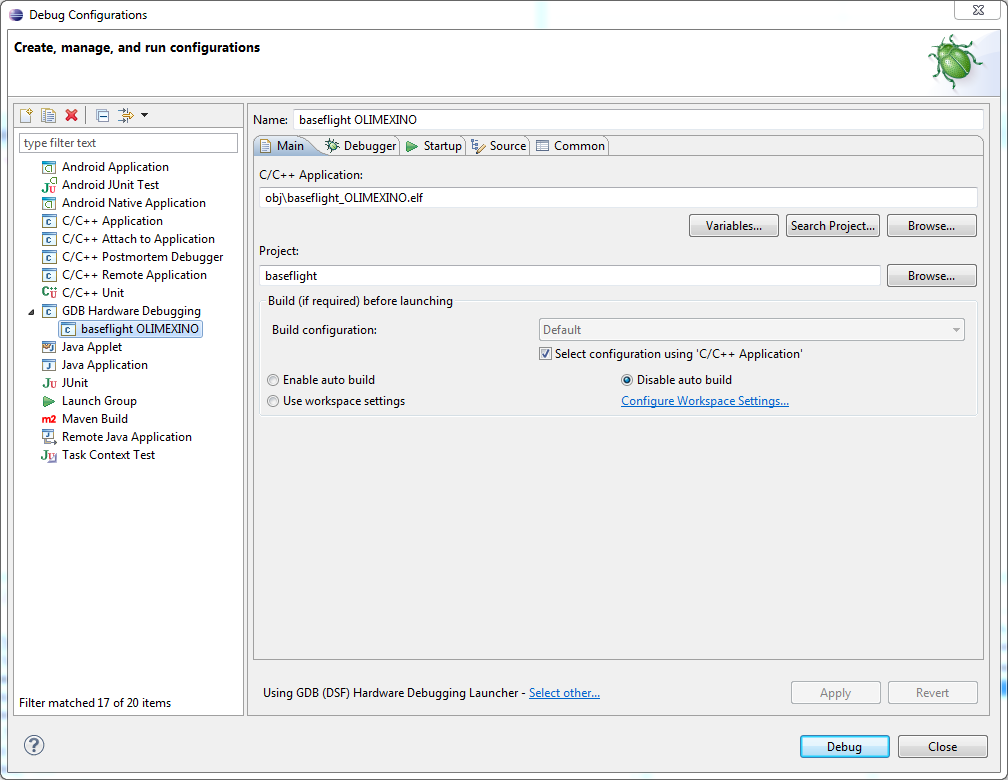Collapse all configuration tree items

click(102, 115)
